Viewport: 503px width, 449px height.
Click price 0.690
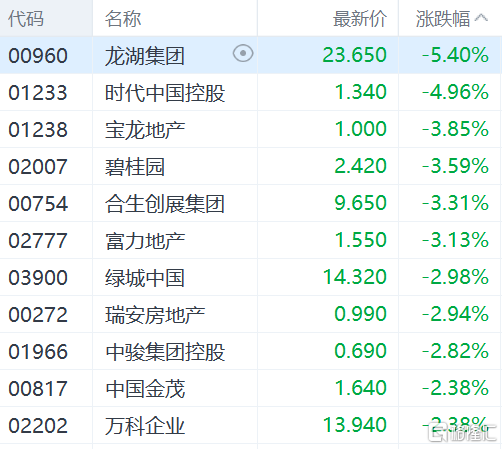coord(361,351)
